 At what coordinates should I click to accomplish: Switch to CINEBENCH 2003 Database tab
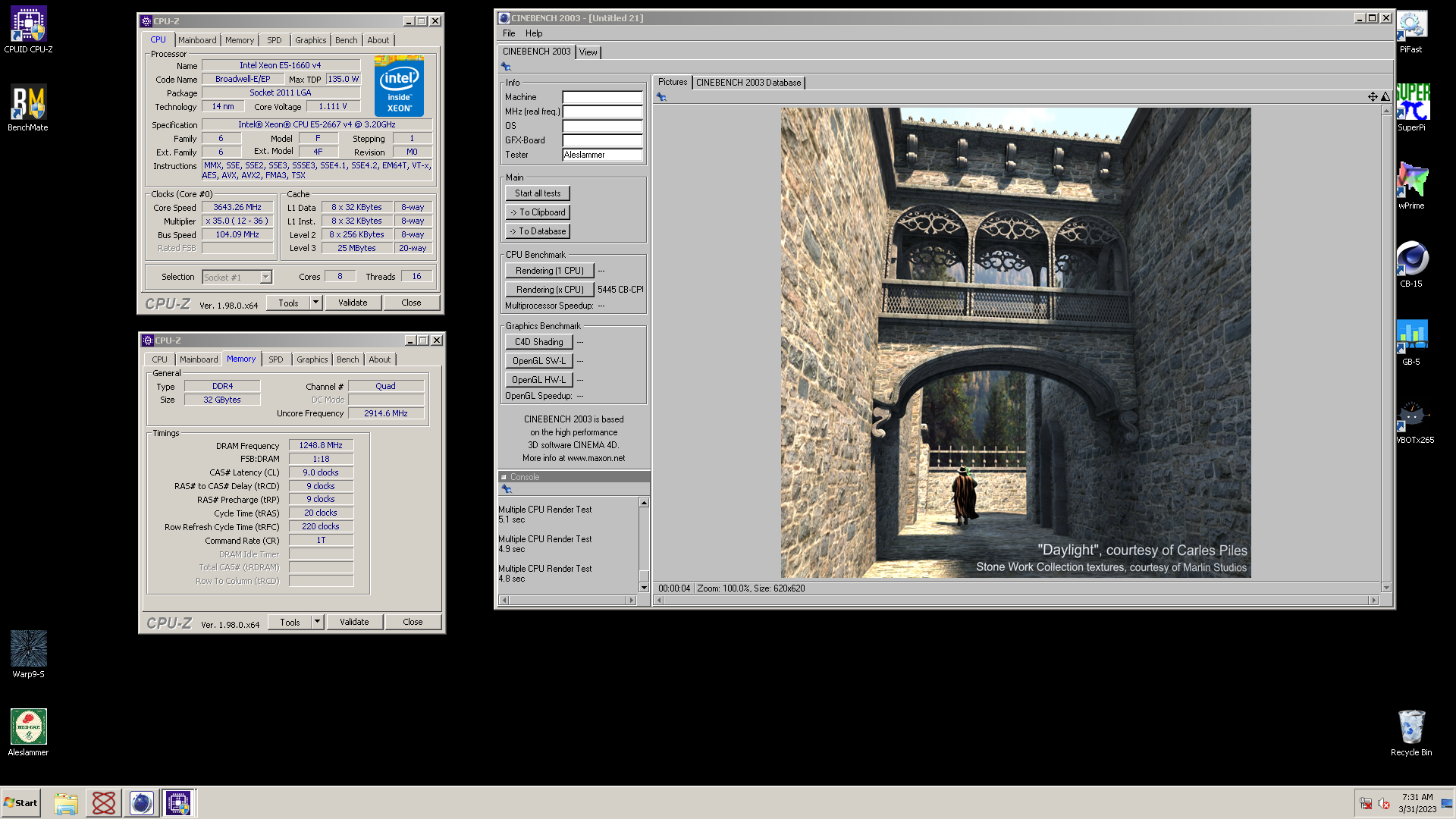click(x=748, y=83)
